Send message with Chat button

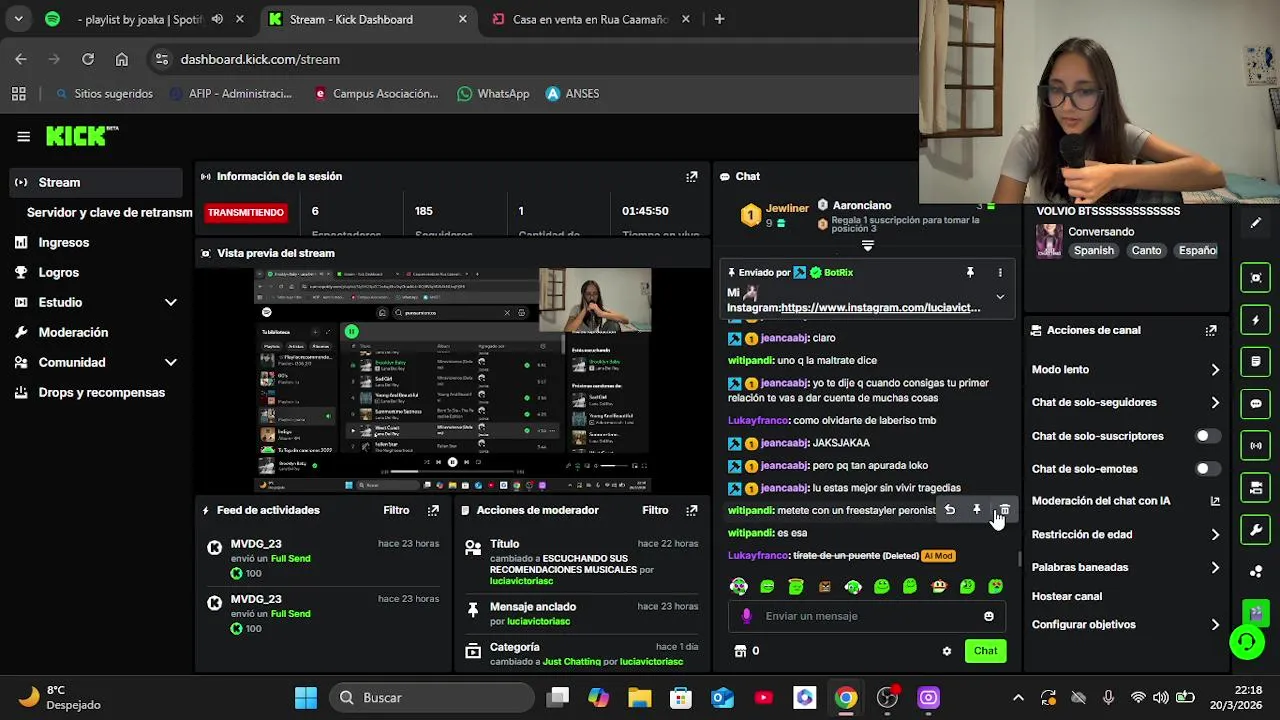[985, 651]
